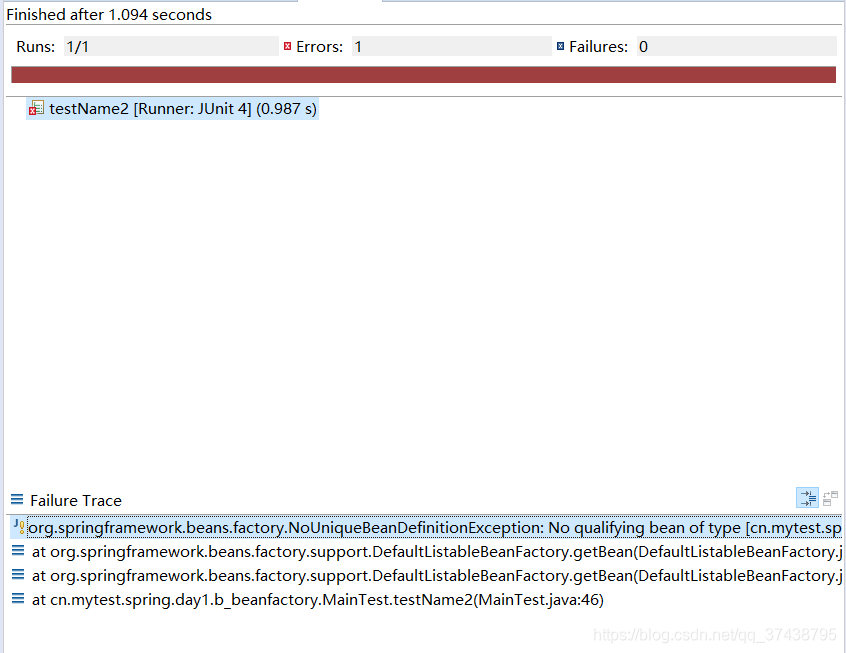Click the red JUnit progress bar
The image size is (846, 653).
[424, 74]
